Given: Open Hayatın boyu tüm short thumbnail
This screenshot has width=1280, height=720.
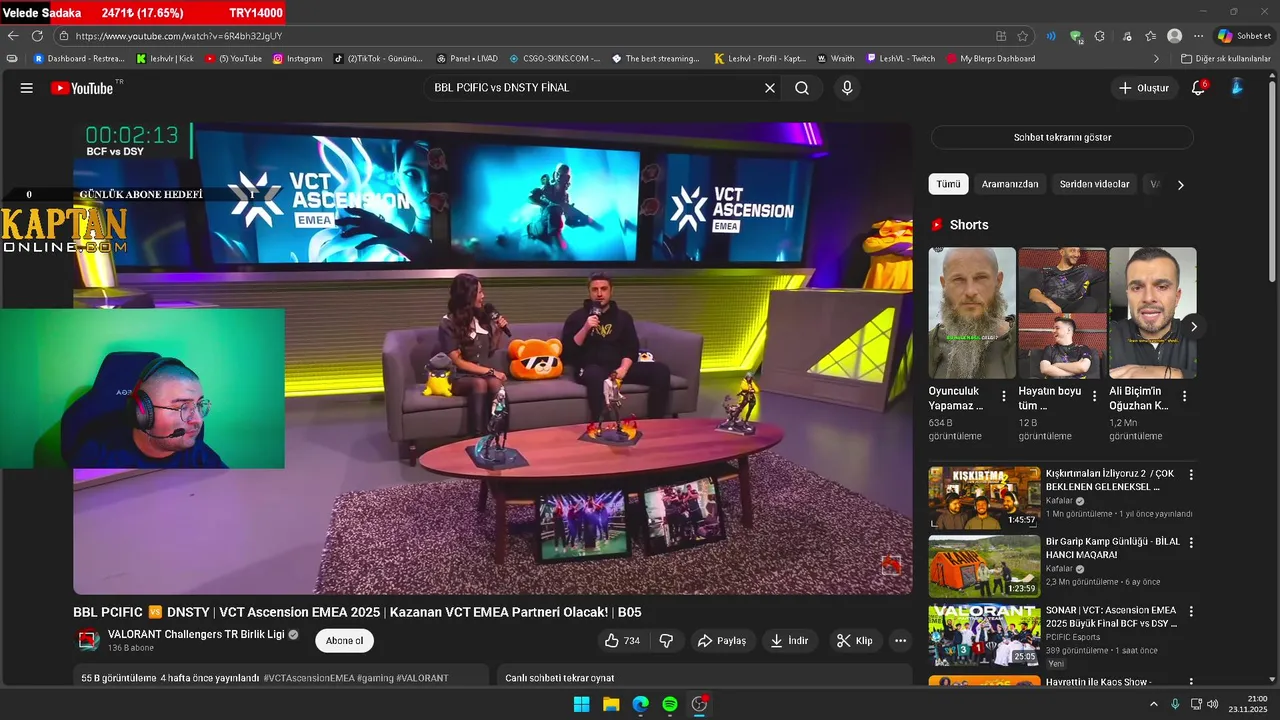Looking at the screenshot, I should click(1062, 313).
